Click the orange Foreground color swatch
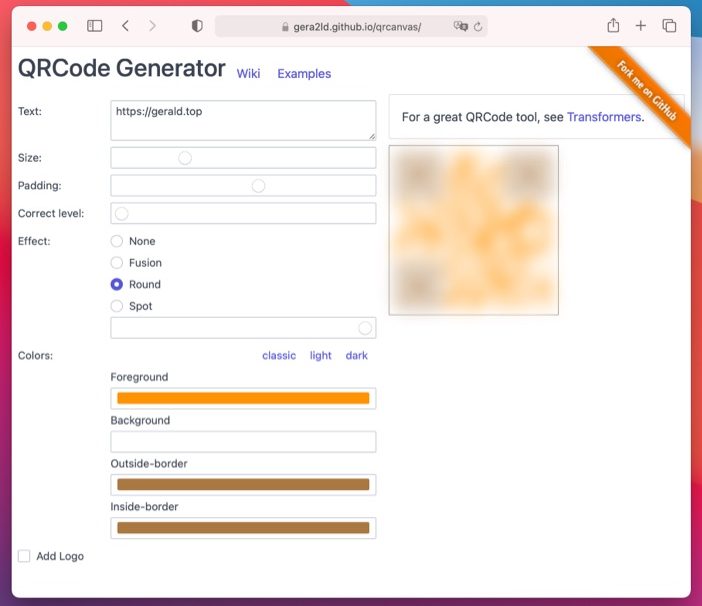 point(243,398)
